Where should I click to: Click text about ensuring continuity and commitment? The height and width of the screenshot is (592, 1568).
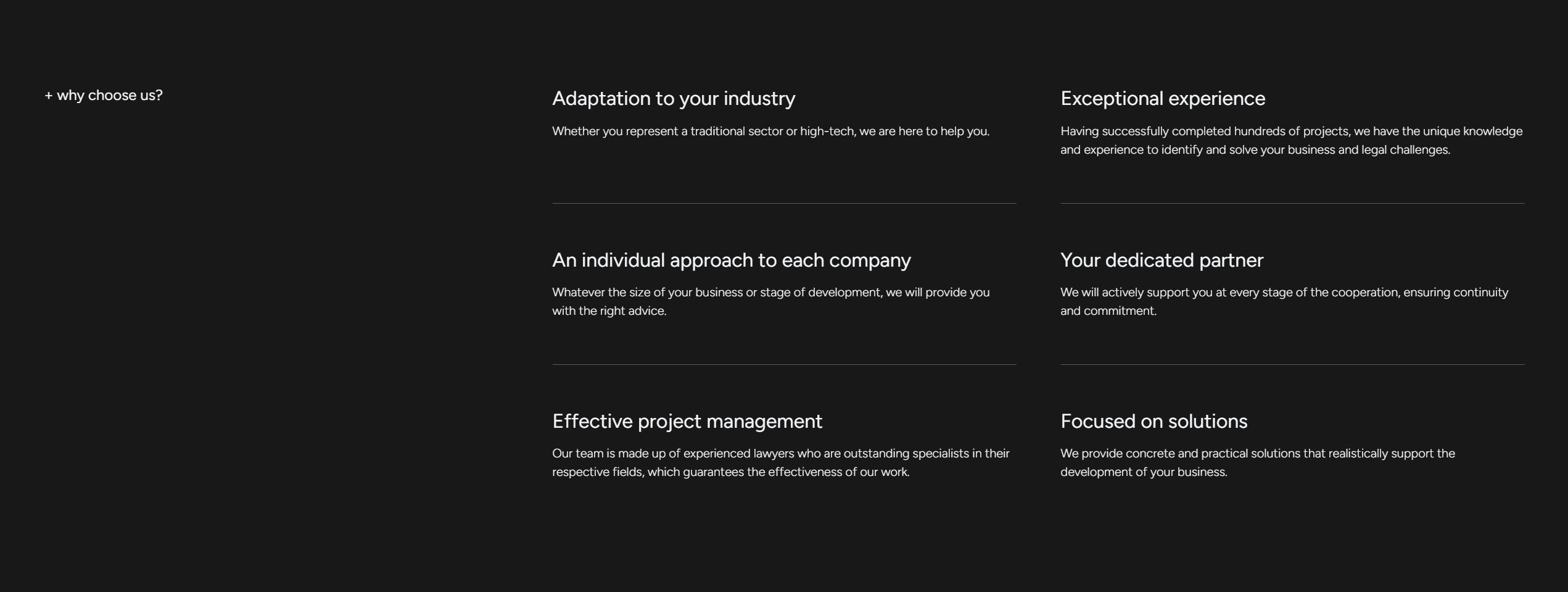(1284, 301)
